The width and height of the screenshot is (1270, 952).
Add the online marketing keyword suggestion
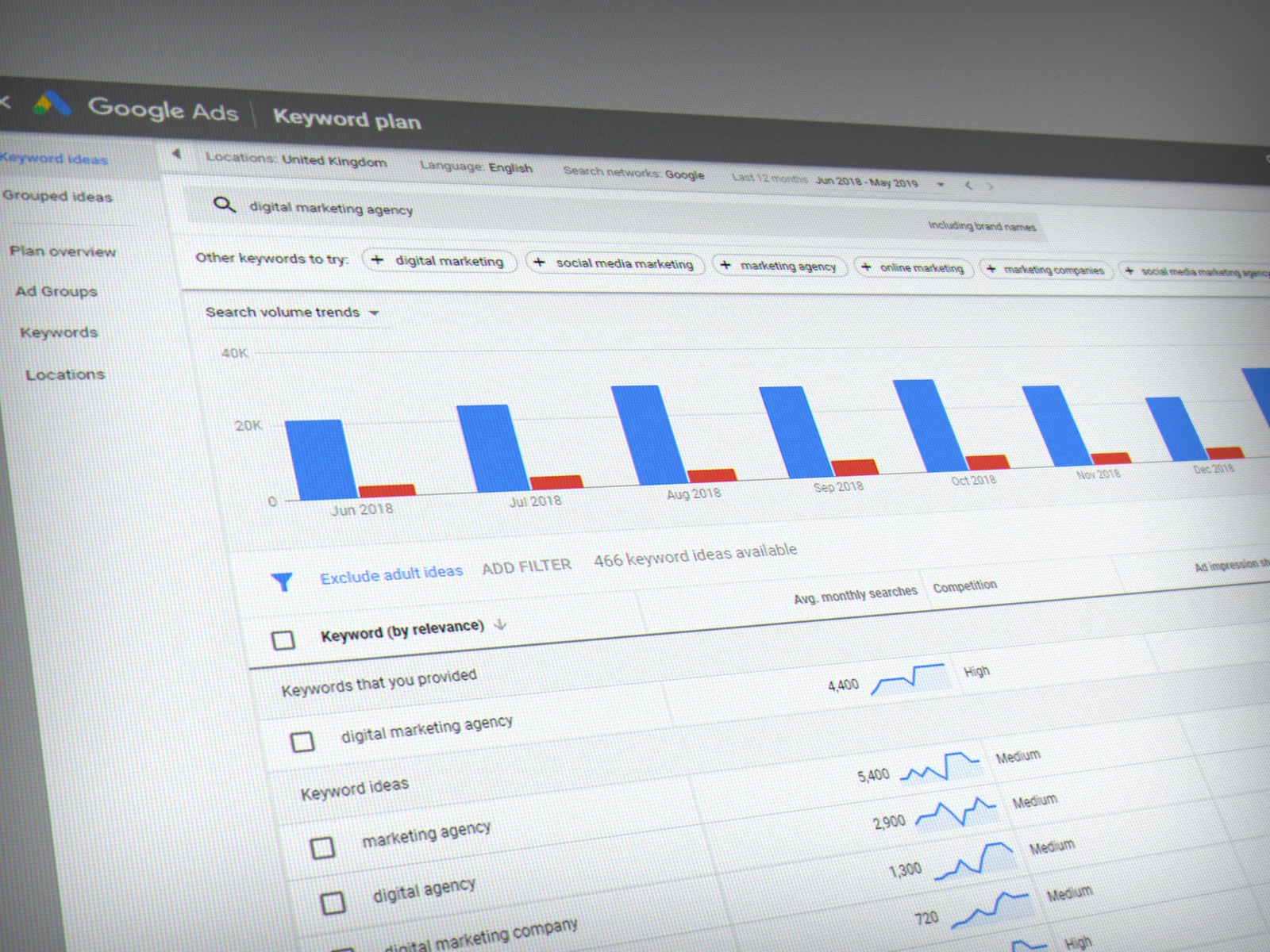pyautogui.click(x=914, y=267)
